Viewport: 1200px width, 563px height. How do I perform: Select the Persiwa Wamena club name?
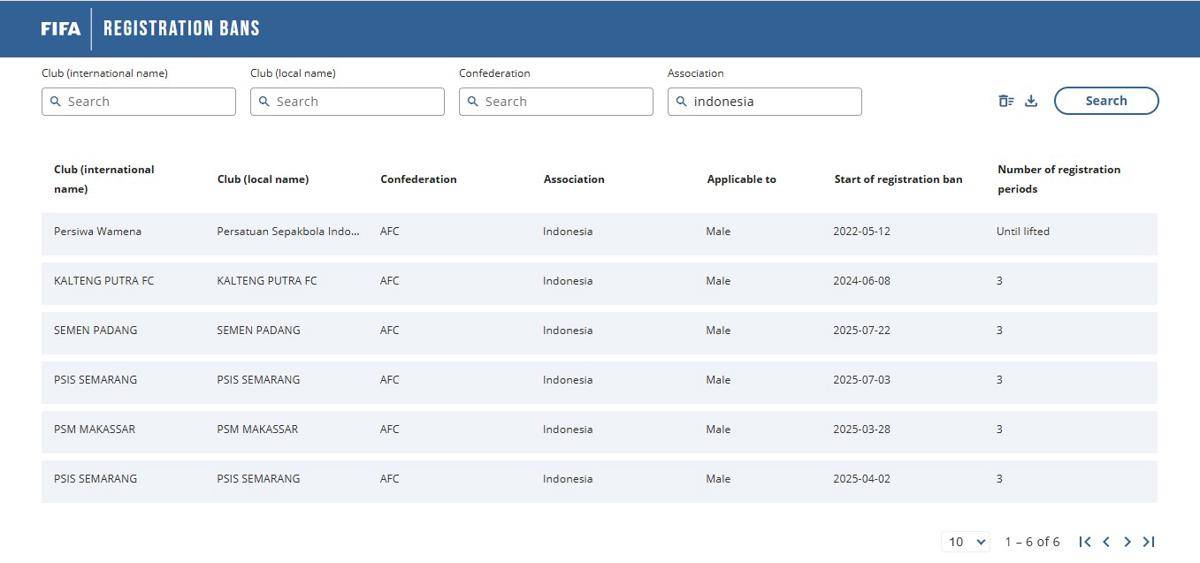coord(98,231)
